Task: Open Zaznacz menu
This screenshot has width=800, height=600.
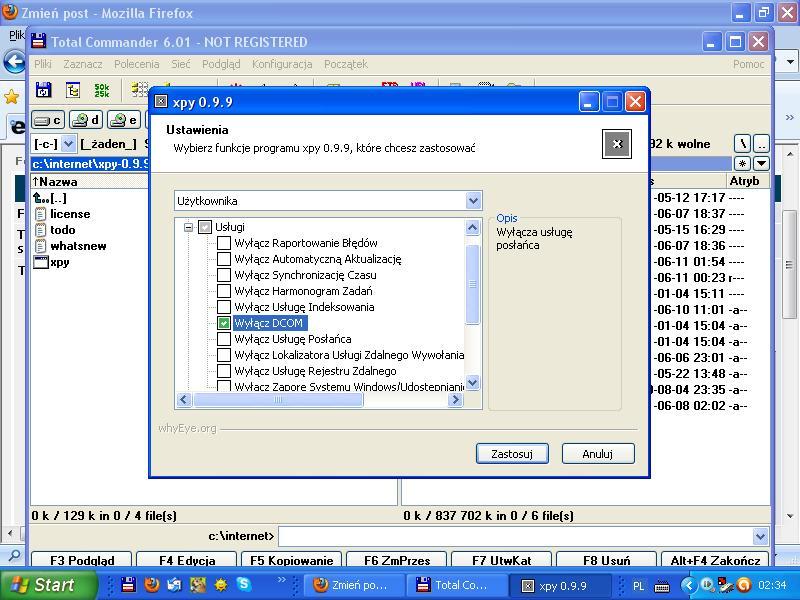Action: (x=83, y=64)
